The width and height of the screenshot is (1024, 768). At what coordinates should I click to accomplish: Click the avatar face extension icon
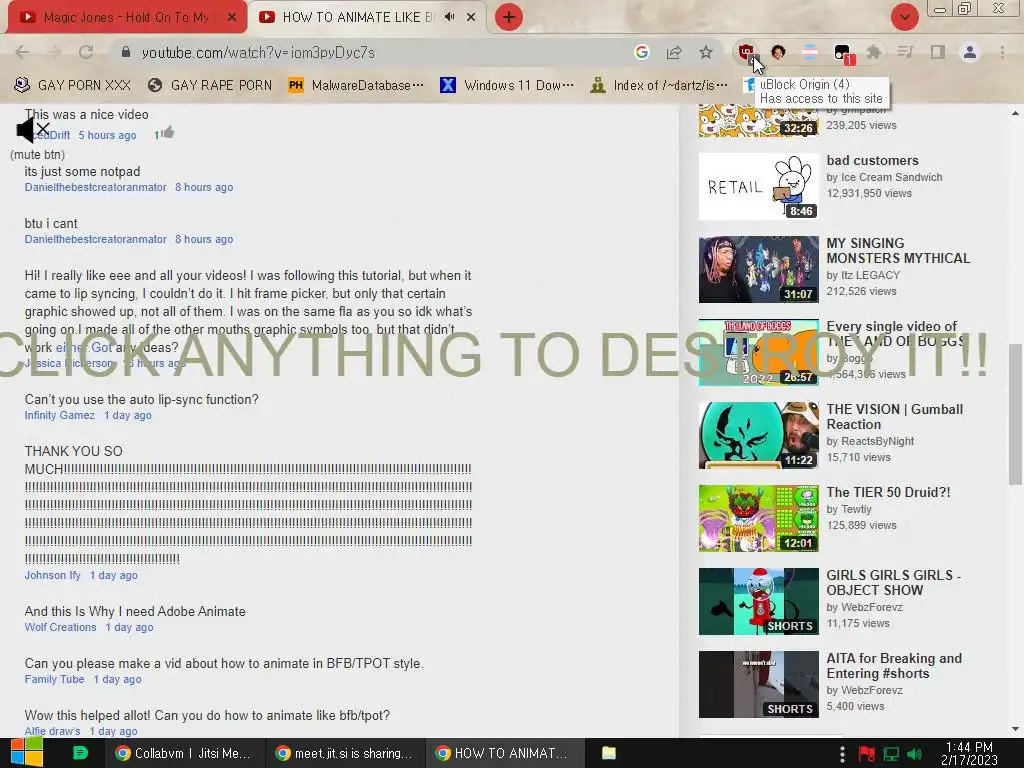pyautogui.click(x=778, y=52)
